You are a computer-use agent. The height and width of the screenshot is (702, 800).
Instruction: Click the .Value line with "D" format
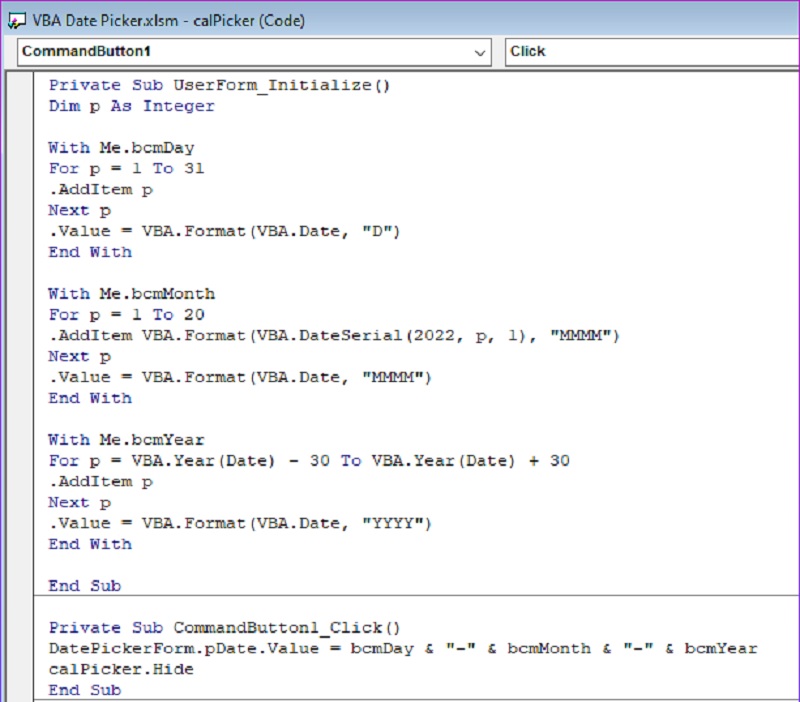(224, 231)
